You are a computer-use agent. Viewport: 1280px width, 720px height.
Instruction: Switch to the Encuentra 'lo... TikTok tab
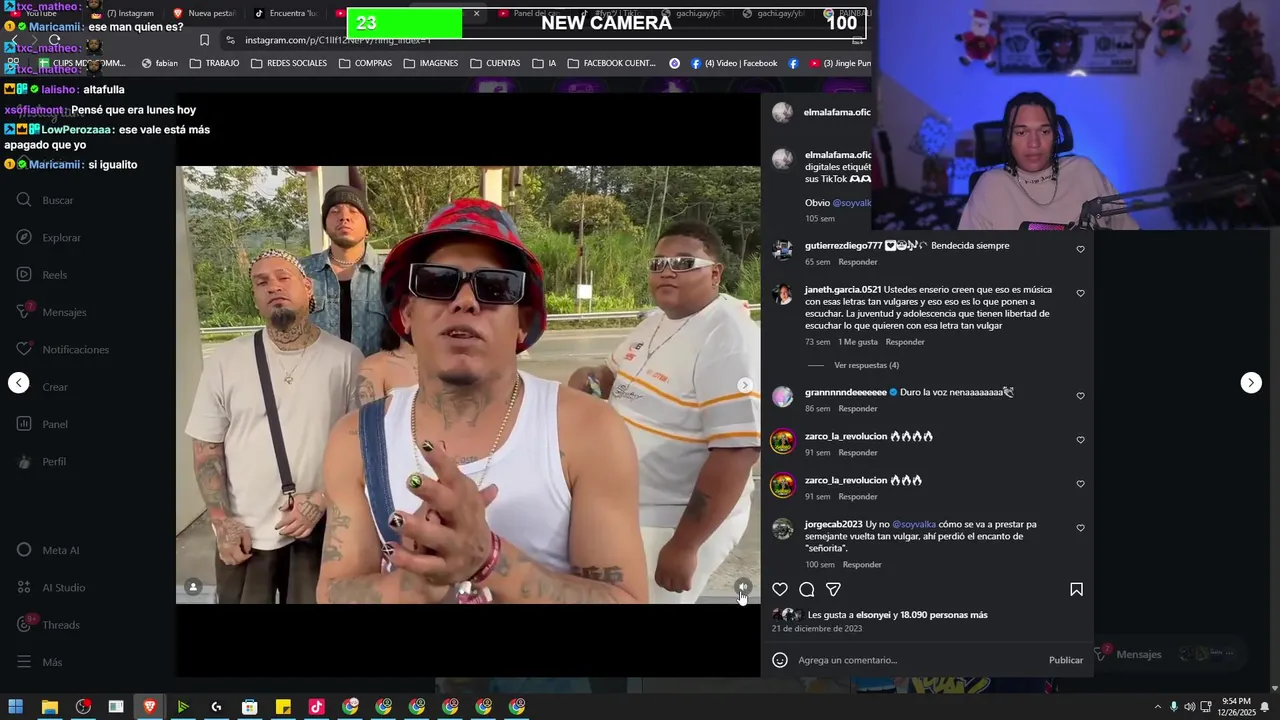click(x=287, y=13)
